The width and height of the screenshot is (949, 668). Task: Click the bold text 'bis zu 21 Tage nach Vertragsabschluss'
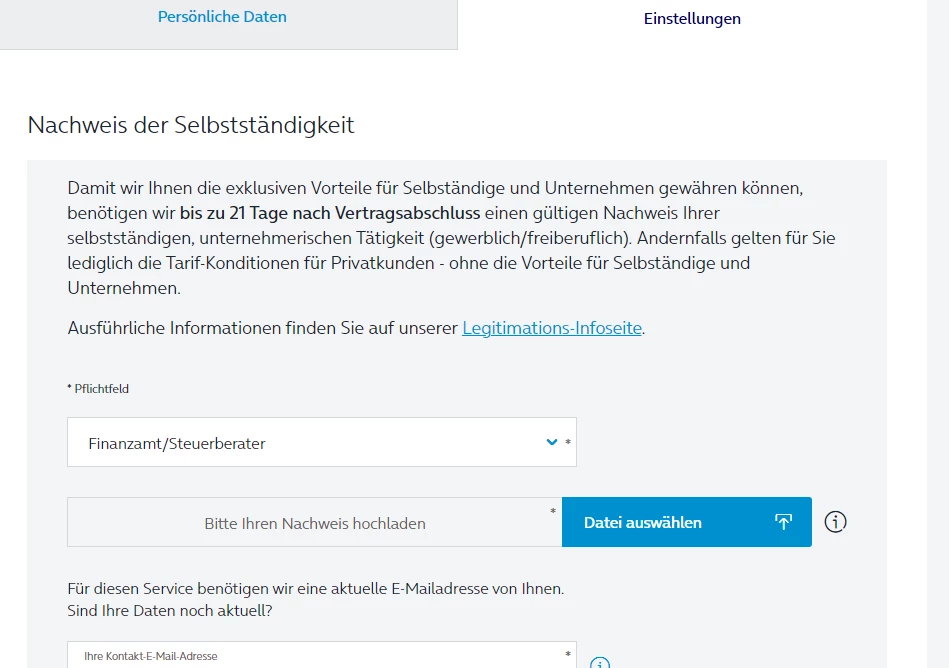click(x=330, y=213)
